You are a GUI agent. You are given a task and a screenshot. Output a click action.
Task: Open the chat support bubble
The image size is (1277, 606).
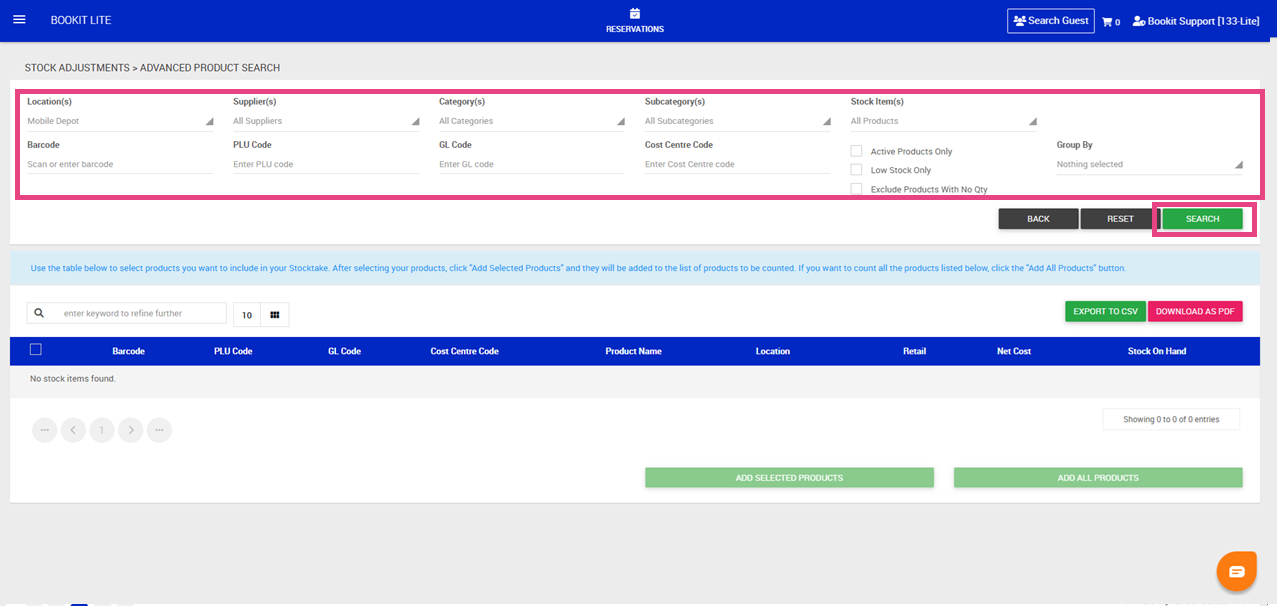(x=1236, y=571)
